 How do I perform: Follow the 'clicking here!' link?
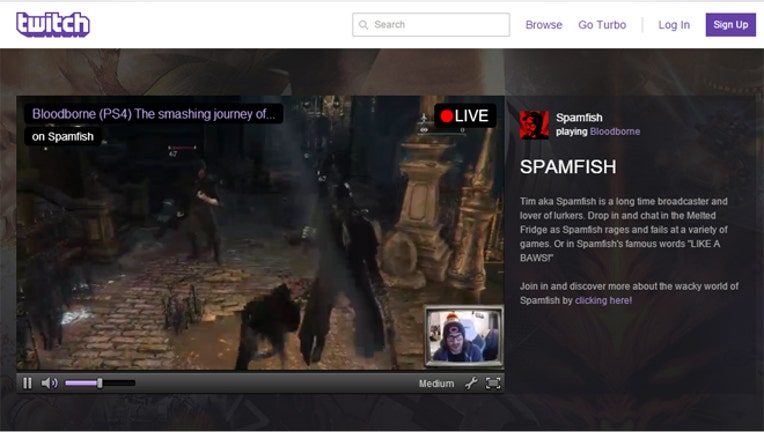coord(603,301)
